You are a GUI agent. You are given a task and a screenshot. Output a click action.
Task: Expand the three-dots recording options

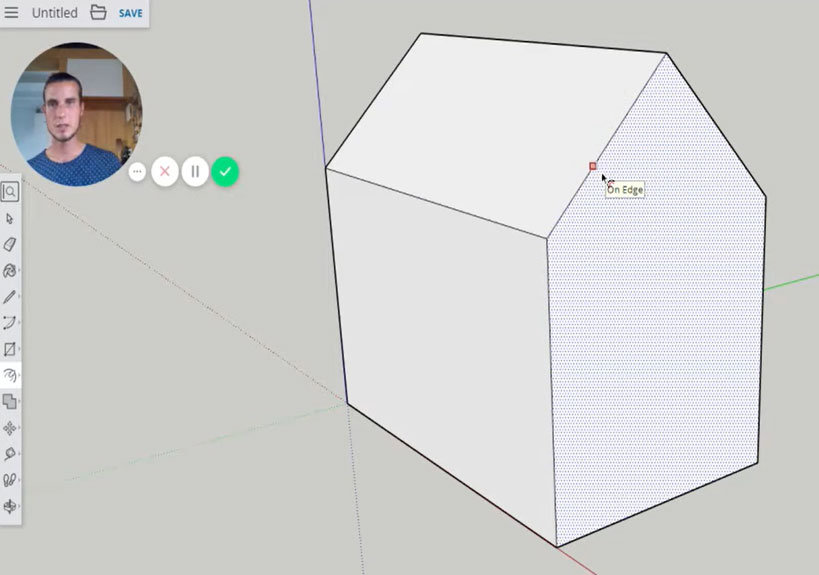(x=138, y=172)
